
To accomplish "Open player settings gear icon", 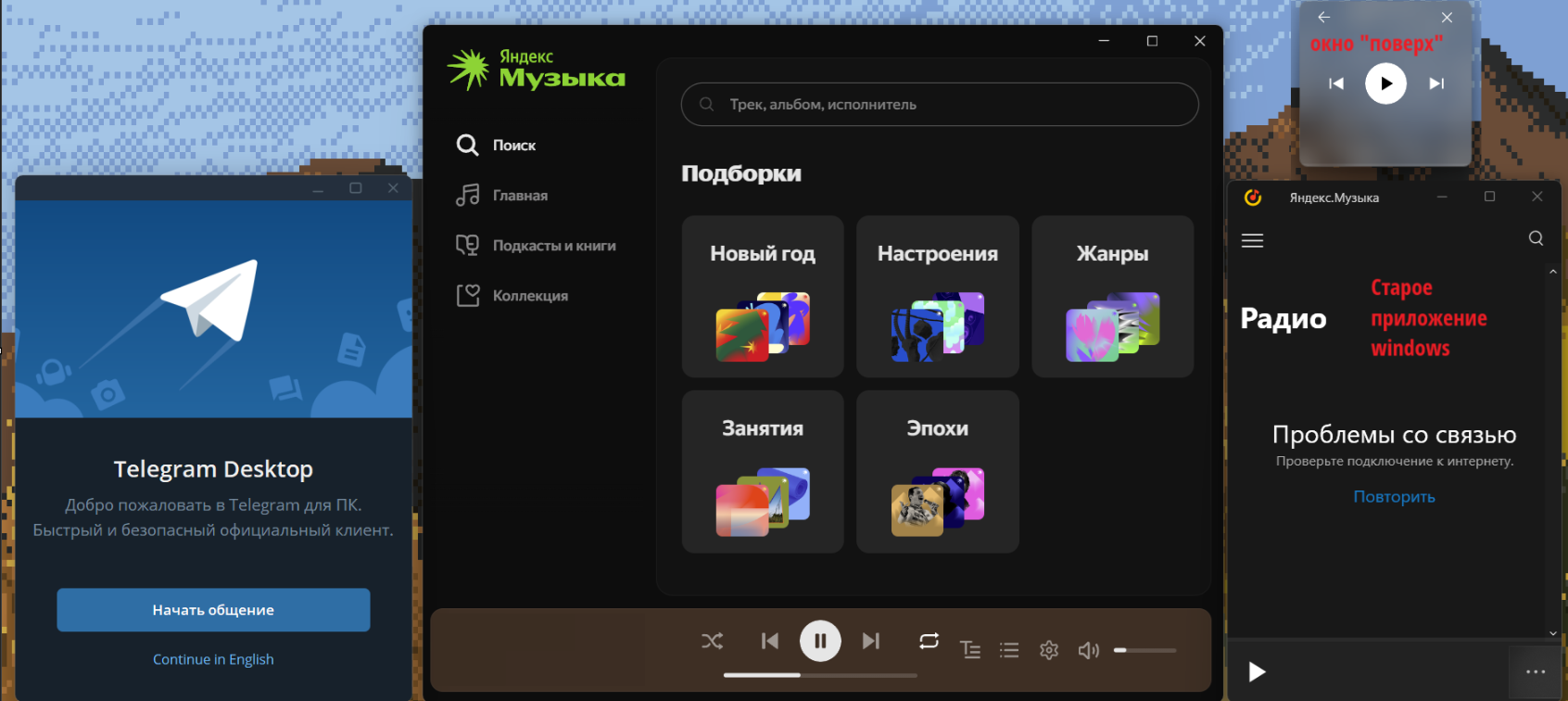I will click(x=1049, y=650).
